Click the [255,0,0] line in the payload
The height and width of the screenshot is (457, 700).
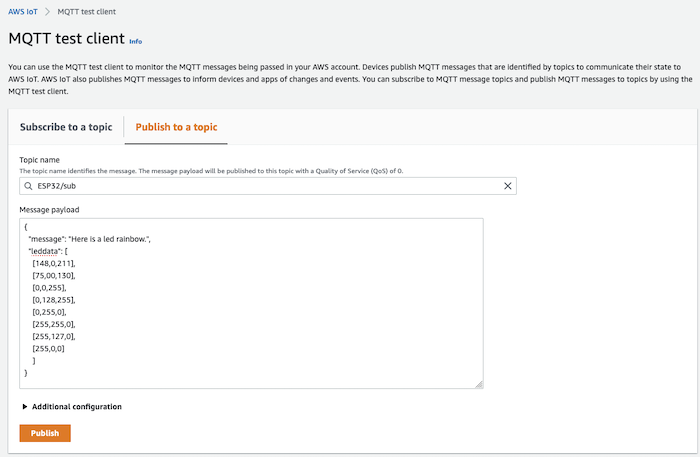tap(50, 348)
